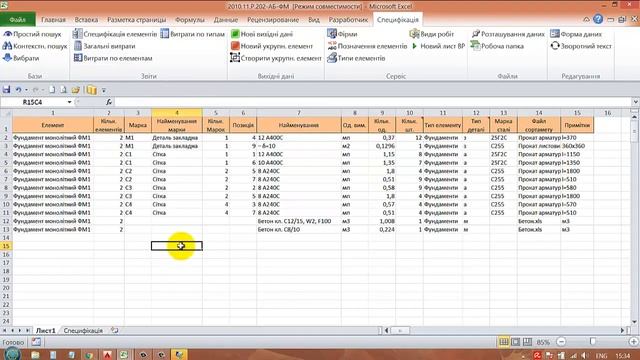Move the zoom slider handle

593,342
